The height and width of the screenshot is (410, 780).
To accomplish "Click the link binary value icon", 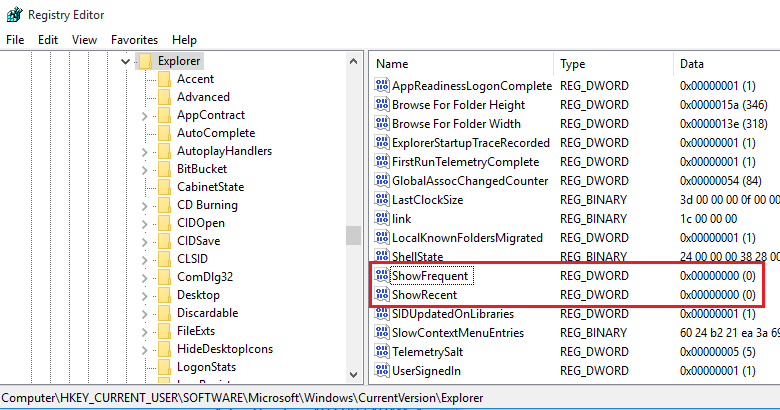I will coord(382,218).
